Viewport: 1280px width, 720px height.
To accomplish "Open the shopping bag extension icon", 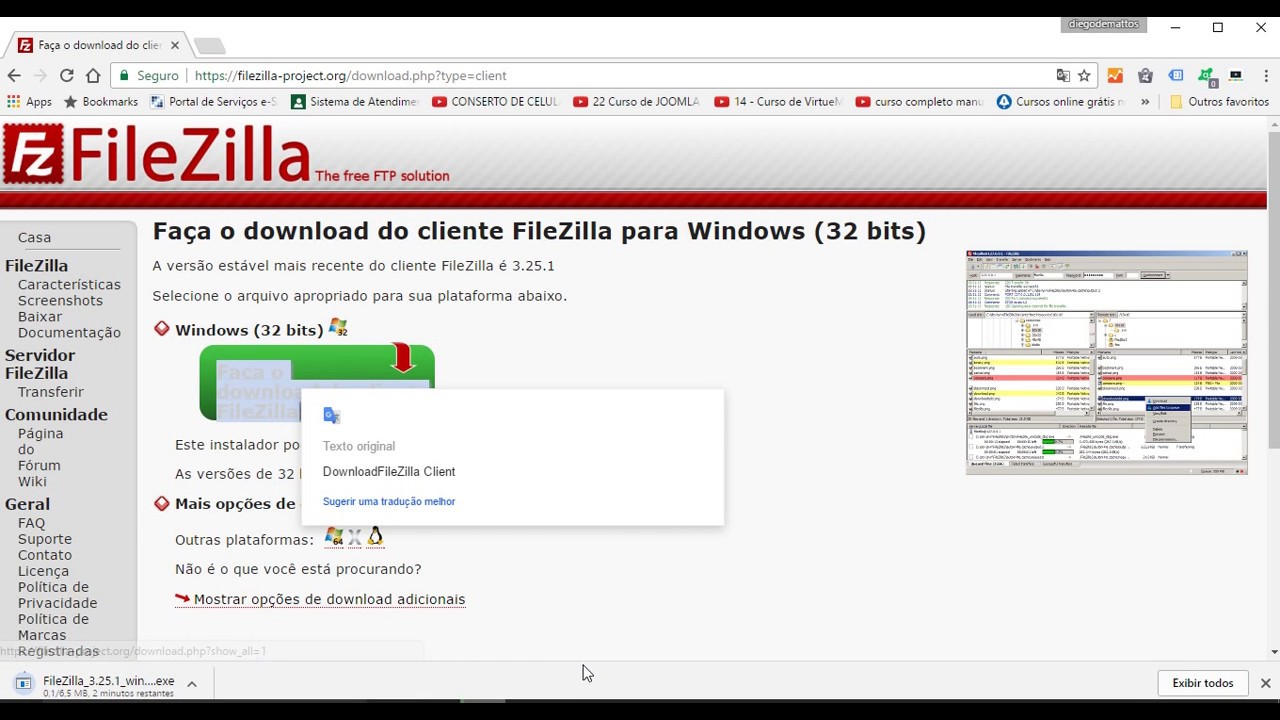I will pos(1146,75).
